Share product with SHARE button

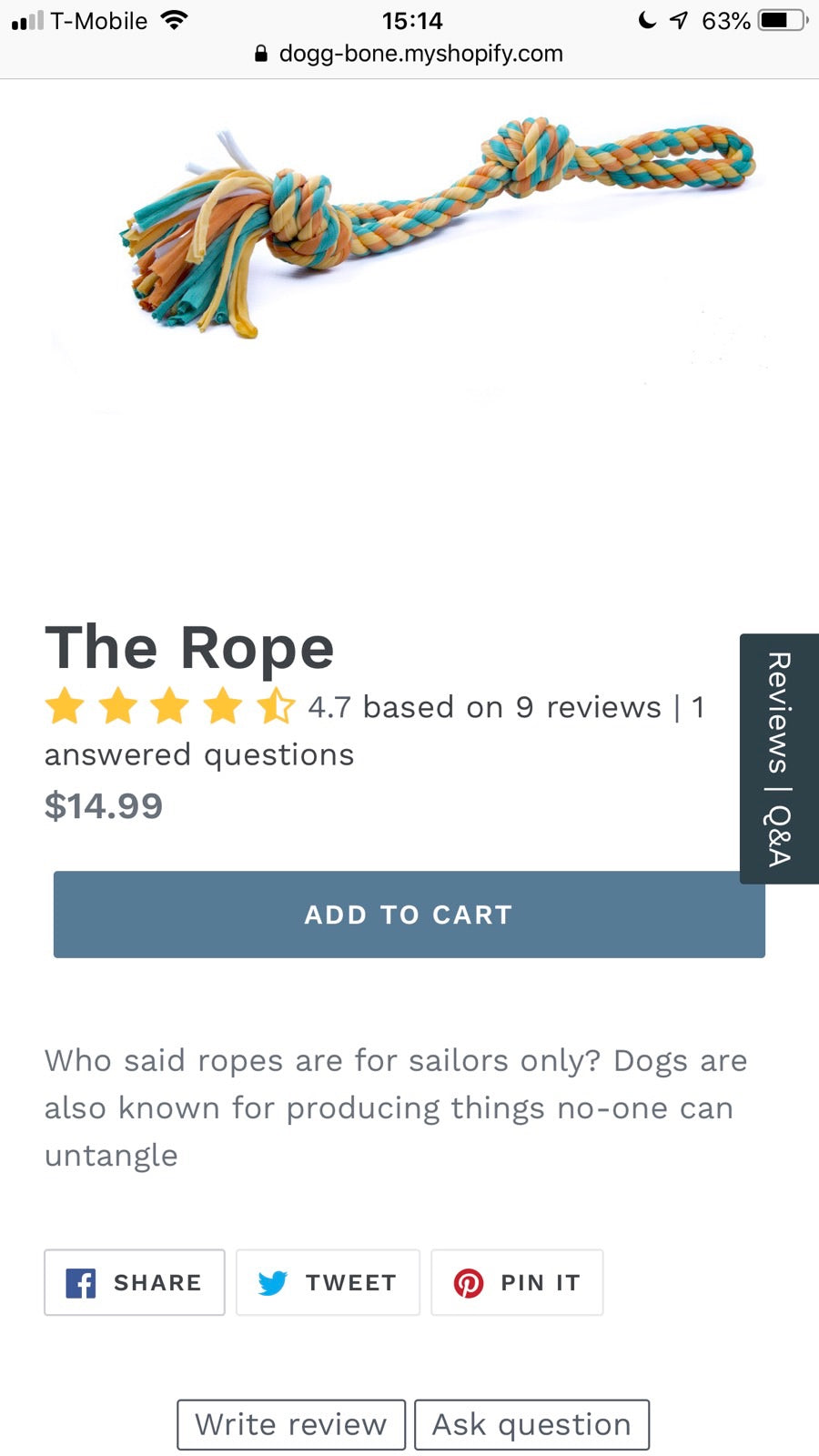click(135, 1282)
